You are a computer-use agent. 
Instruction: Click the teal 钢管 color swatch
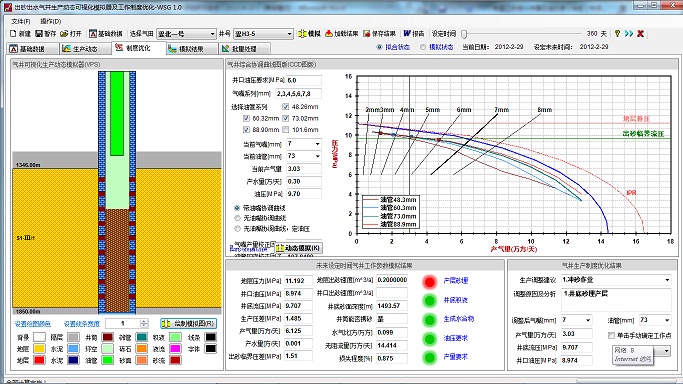pos(142,337)
